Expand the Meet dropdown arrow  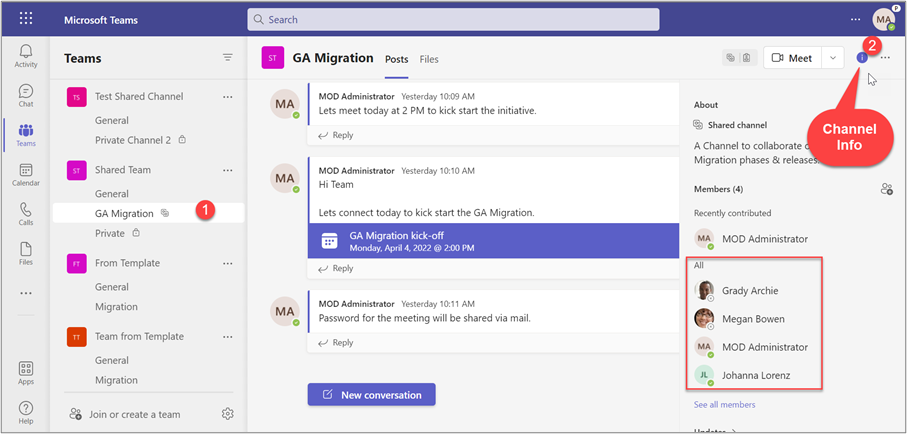coord(833,58)
